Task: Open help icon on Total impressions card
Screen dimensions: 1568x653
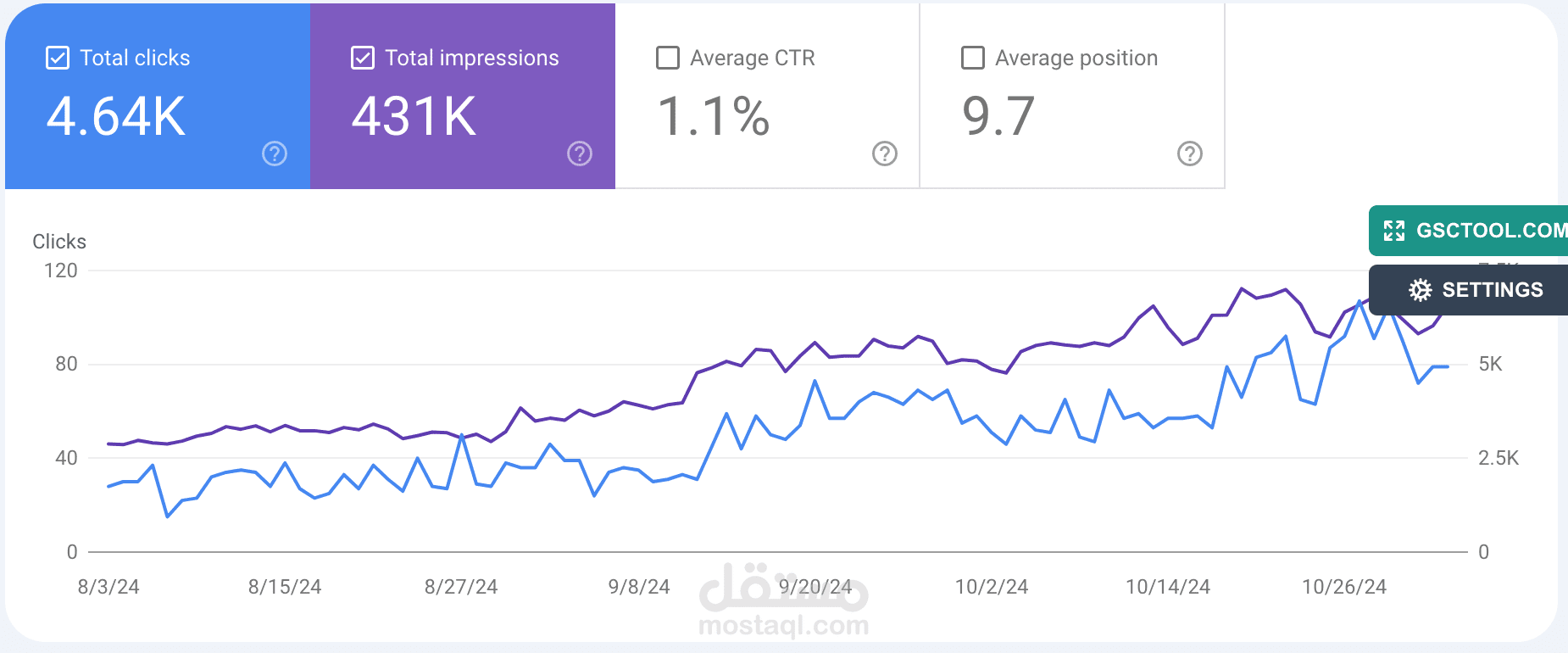Action: 580,153
